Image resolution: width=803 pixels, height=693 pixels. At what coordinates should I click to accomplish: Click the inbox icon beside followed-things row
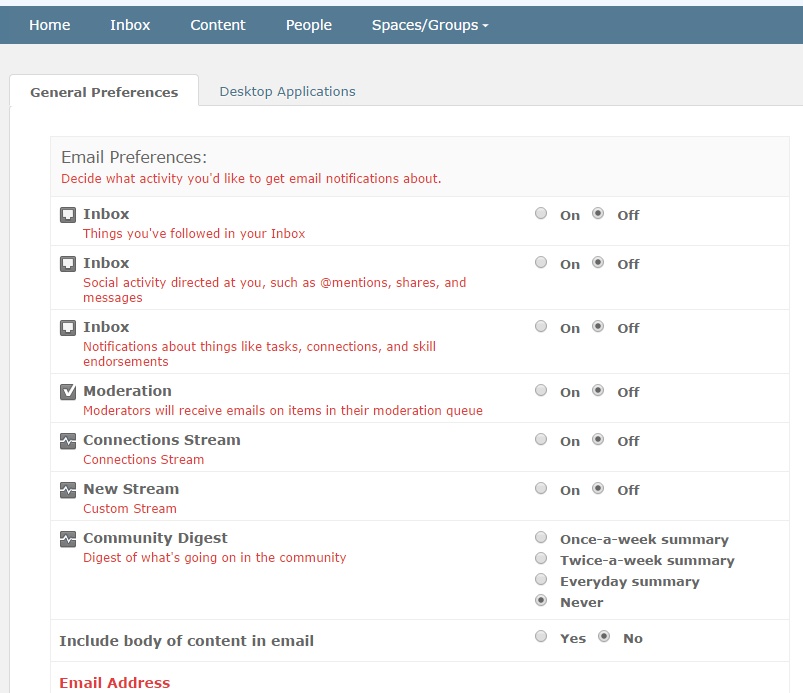tap(68, 215)
